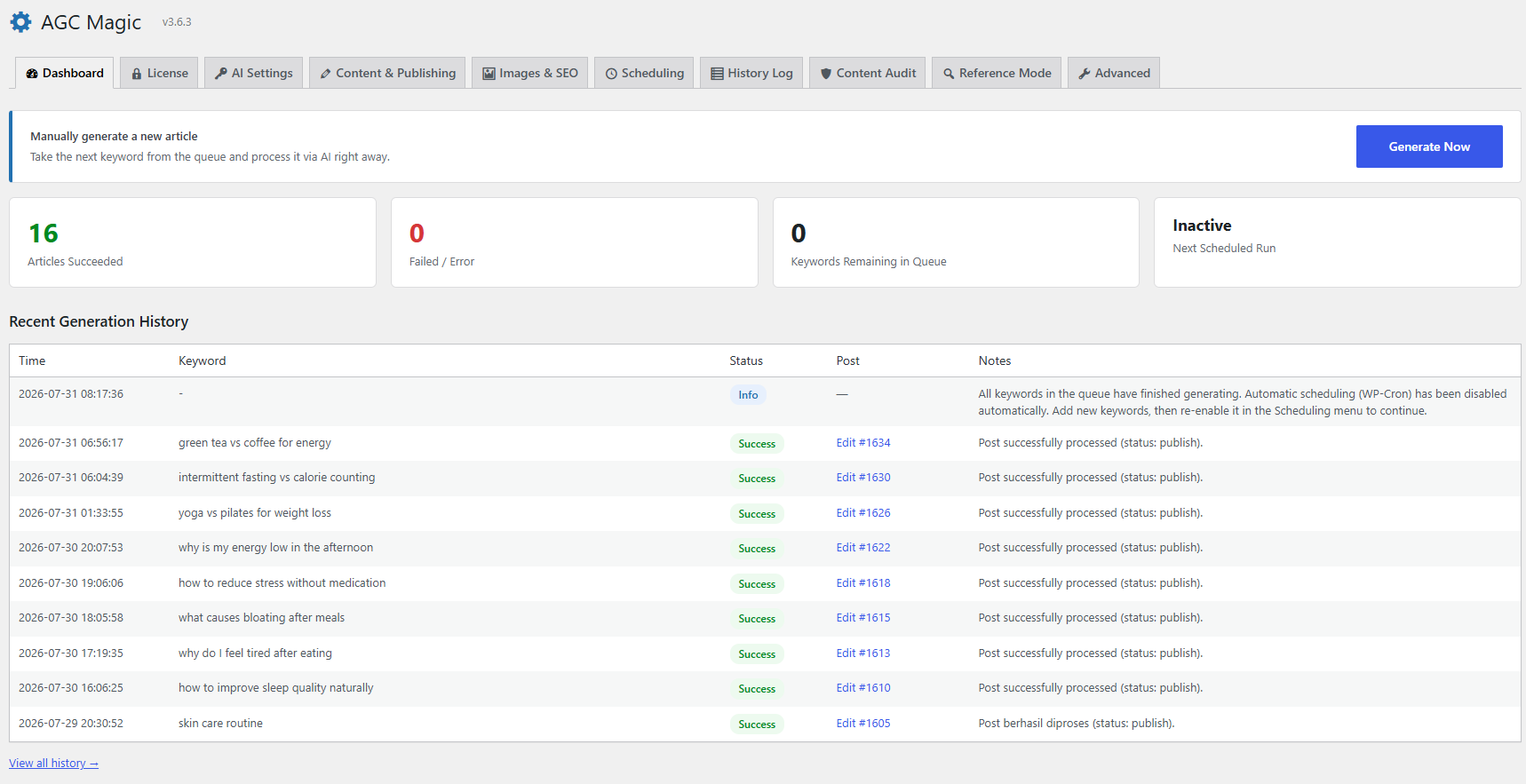Click the key icon on AI Settings tab
This screenshot has height=784, width=1526.
tap(221, 74)
